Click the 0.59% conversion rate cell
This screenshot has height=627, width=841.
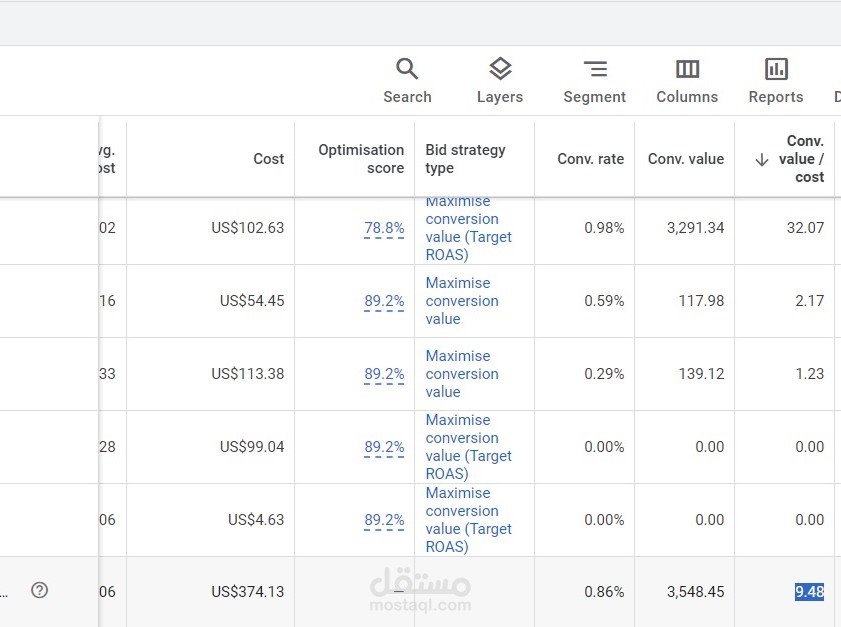click(x=604, y=301)
